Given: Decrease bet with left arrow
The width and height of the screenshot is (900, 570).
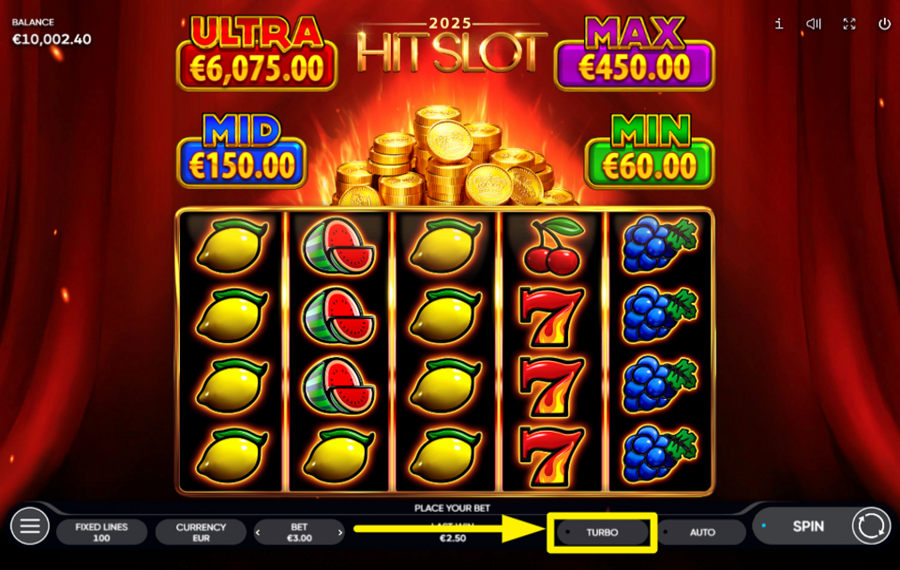Looking at the screenshot, I should click(258, 533).
